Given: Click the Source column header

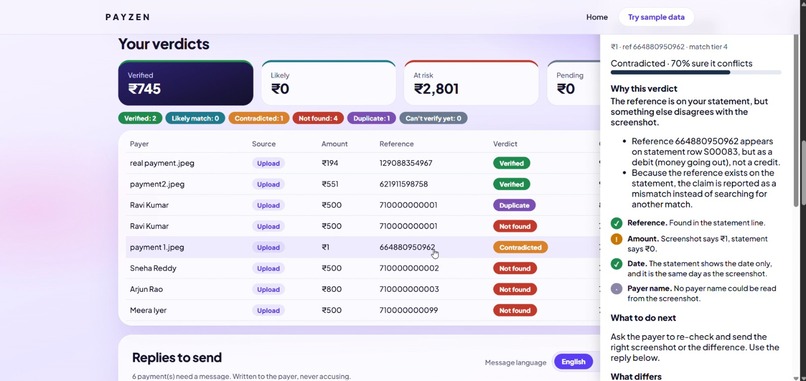Looking at the screenshot, I should (264, 144).
